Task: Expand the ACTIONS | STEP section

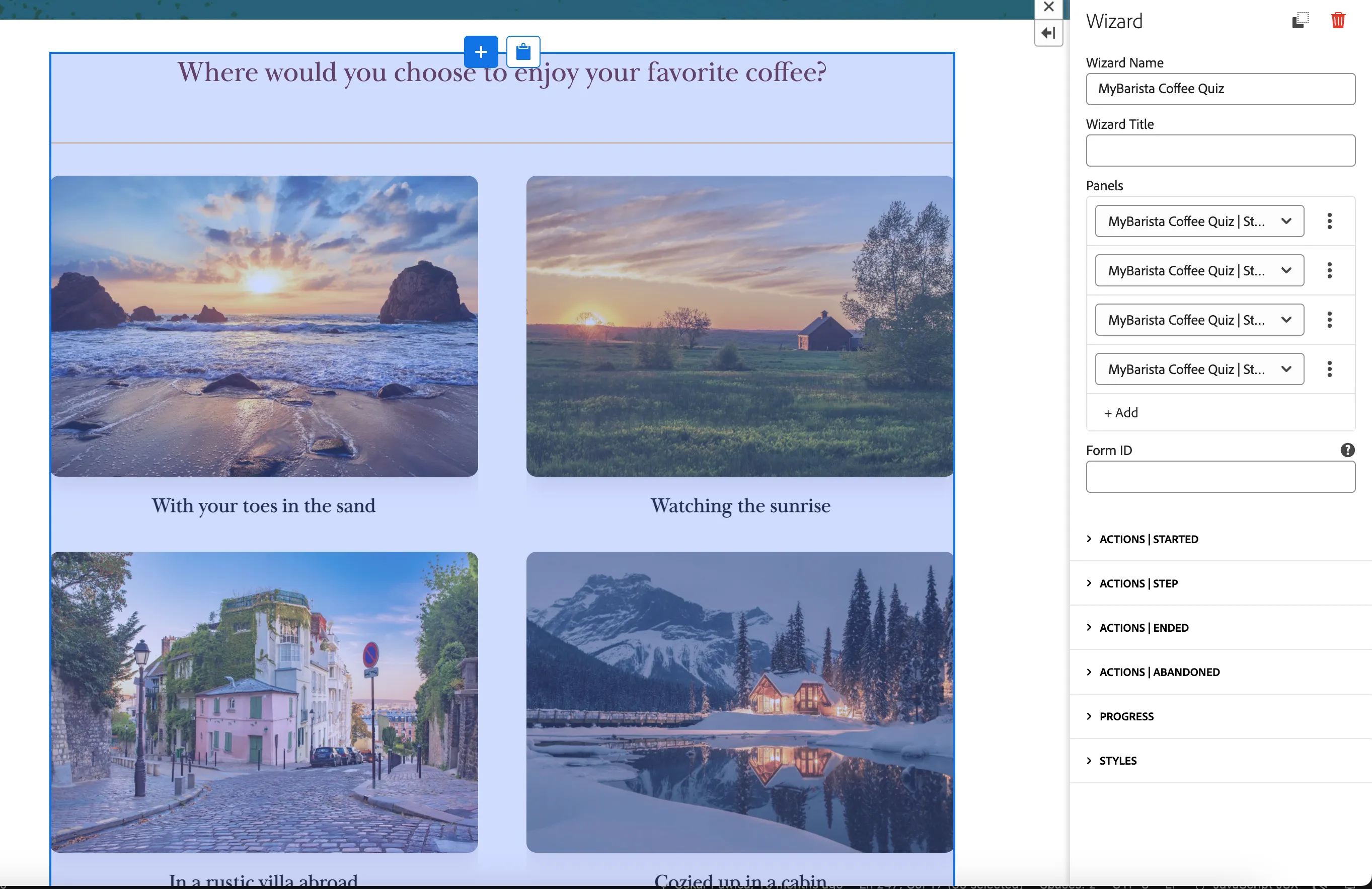Action: click(1221, 583)
